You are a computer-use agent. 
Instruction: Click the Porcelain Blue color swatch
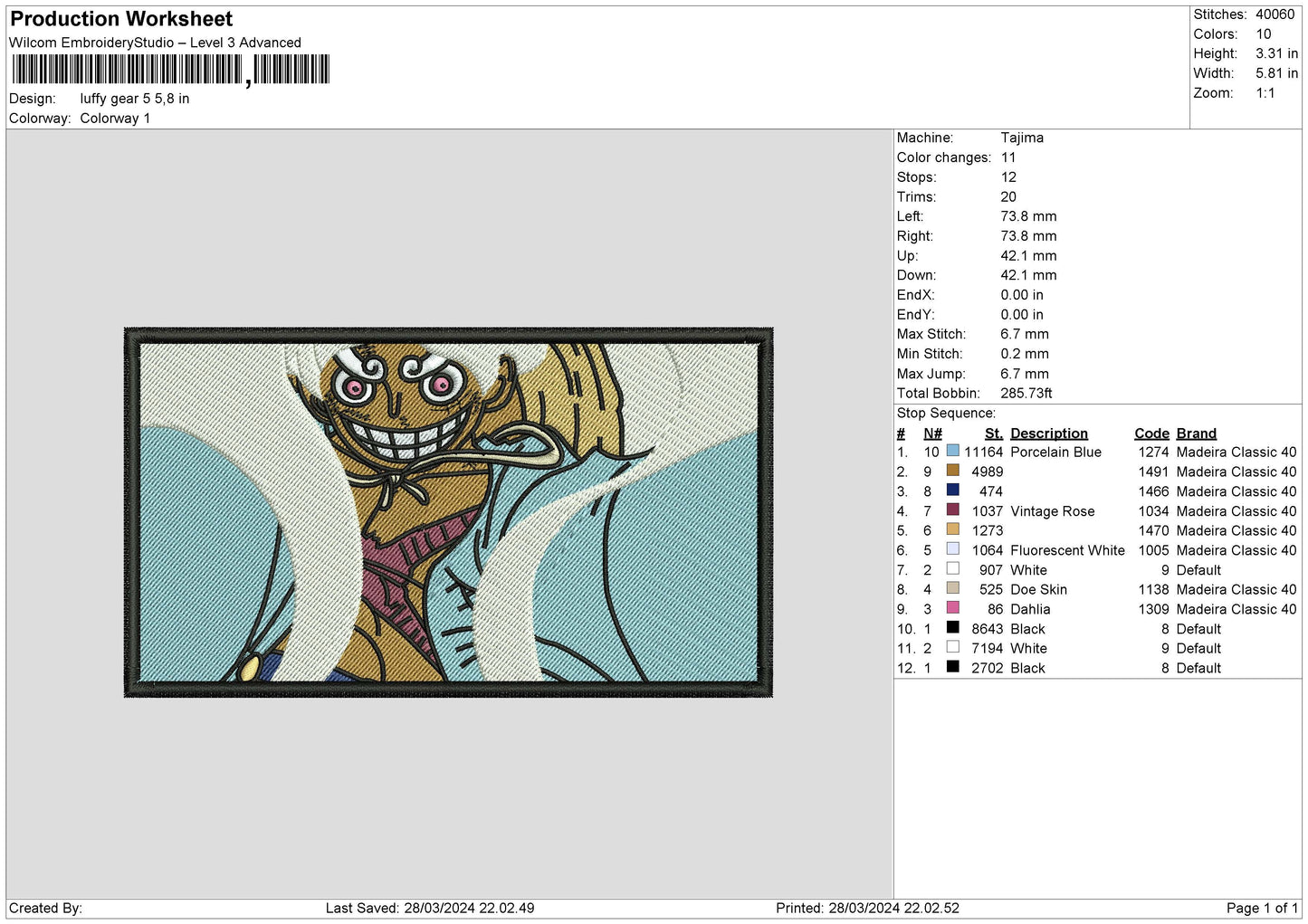(952, 451)
